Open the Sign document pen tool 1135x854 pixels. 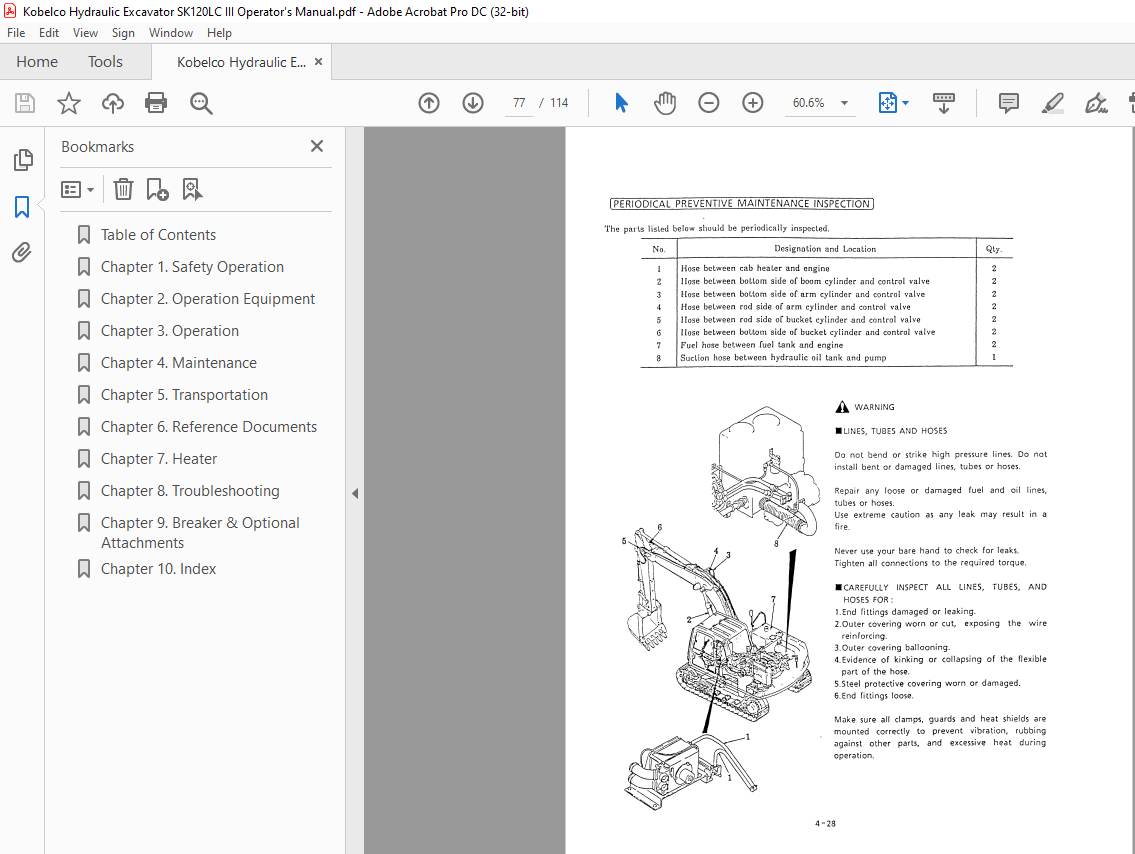(x=1096, y=103)
